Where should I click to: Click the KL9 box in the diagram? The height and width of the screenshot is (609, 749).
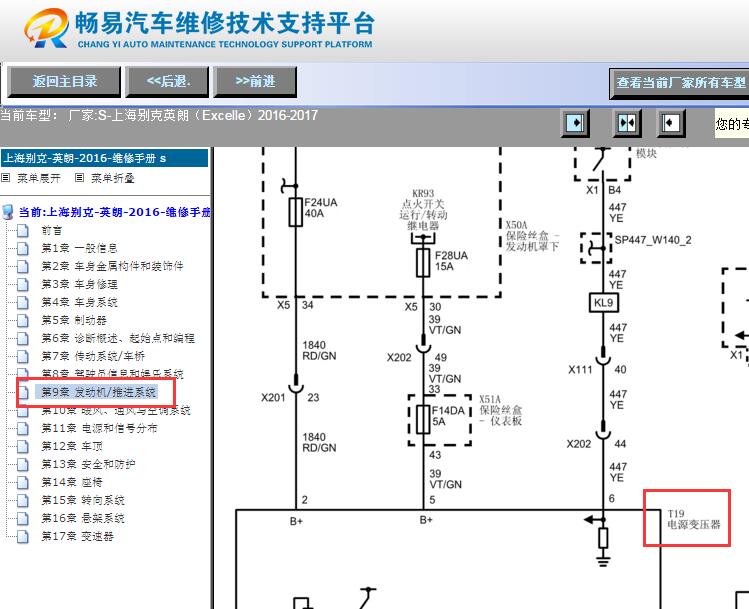pyautogui.click(x=603, y=303)
